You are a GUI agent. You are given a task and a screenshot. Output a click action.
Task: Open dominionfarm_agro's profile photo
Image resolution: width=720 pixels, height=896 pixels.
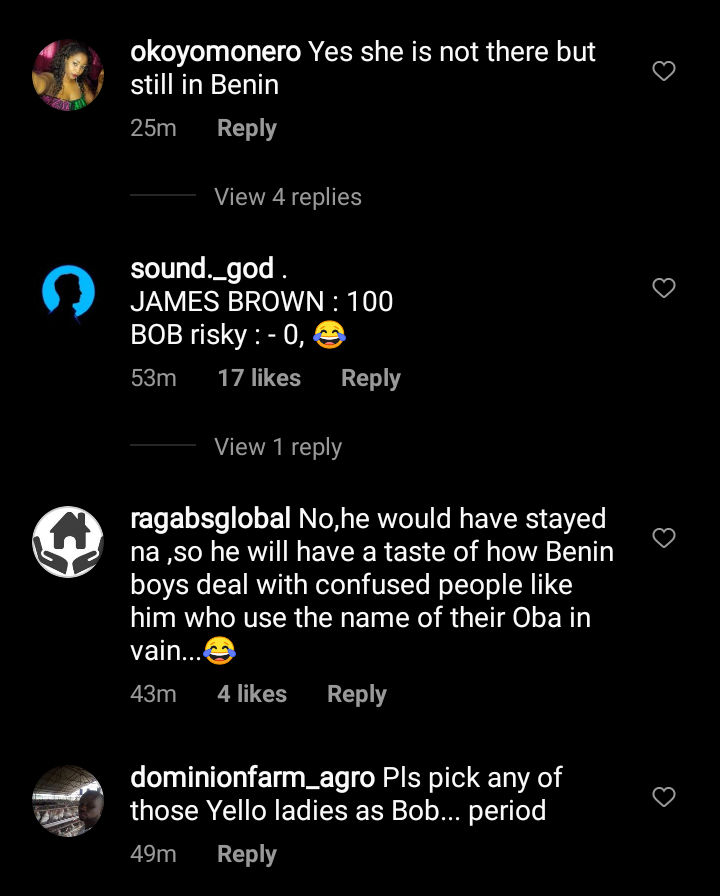68,800
